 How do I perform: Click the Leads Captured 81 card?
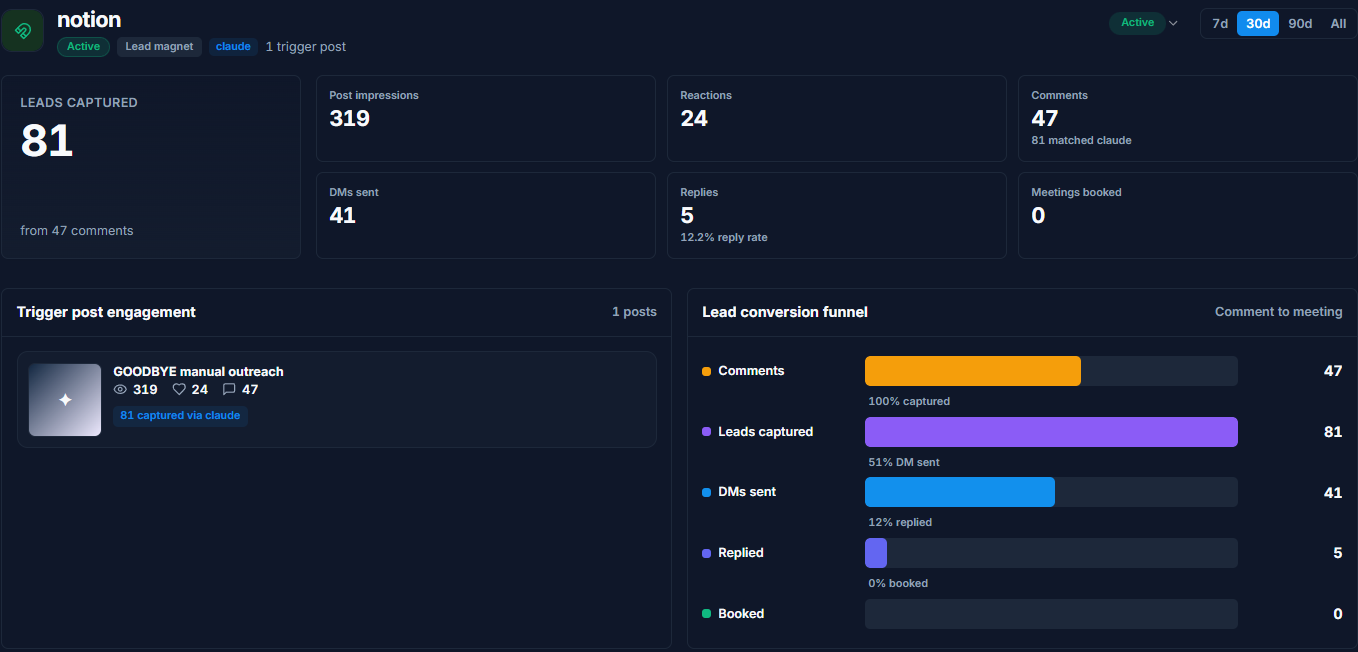click(x=151, y=167)
